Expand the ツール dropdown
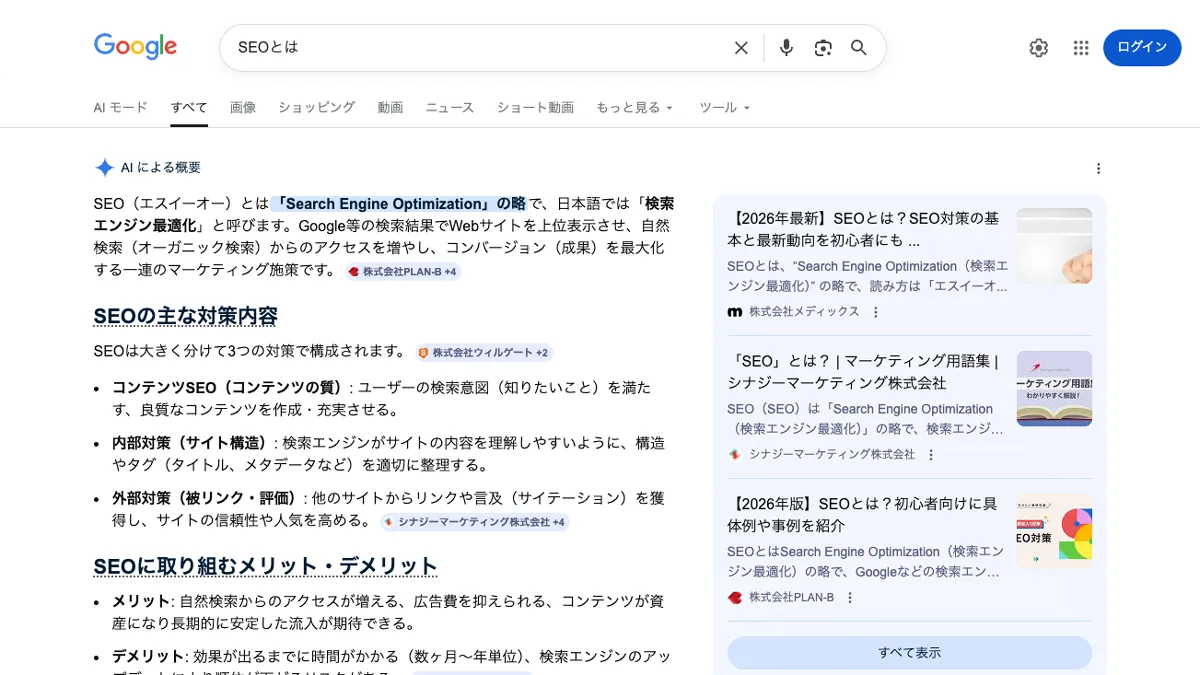 (x=725, y=107)
